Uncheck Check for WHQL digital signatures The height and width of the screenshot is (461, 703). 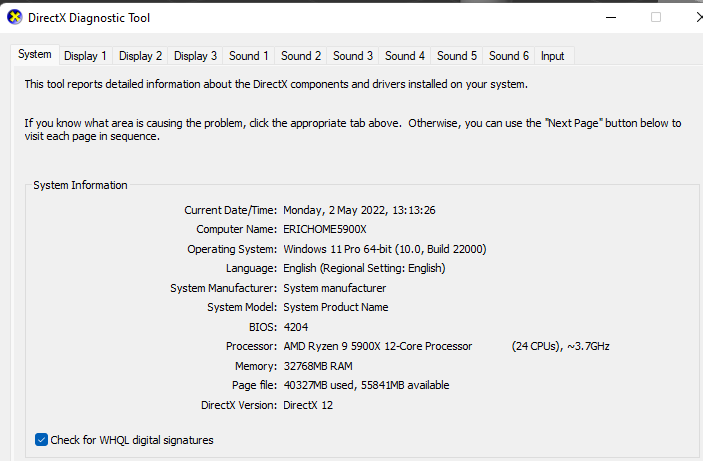(41, 440)
